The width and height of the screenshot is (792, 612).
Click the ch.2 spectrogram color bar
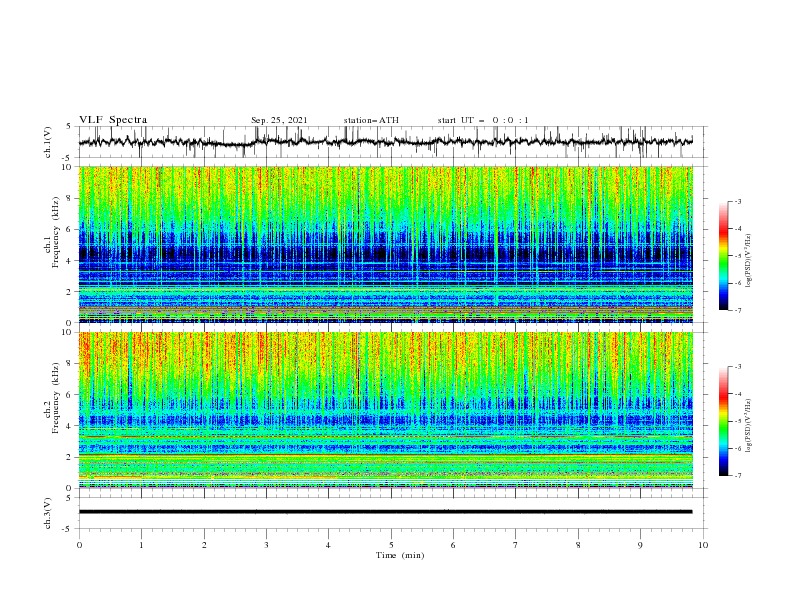[723, 421]
